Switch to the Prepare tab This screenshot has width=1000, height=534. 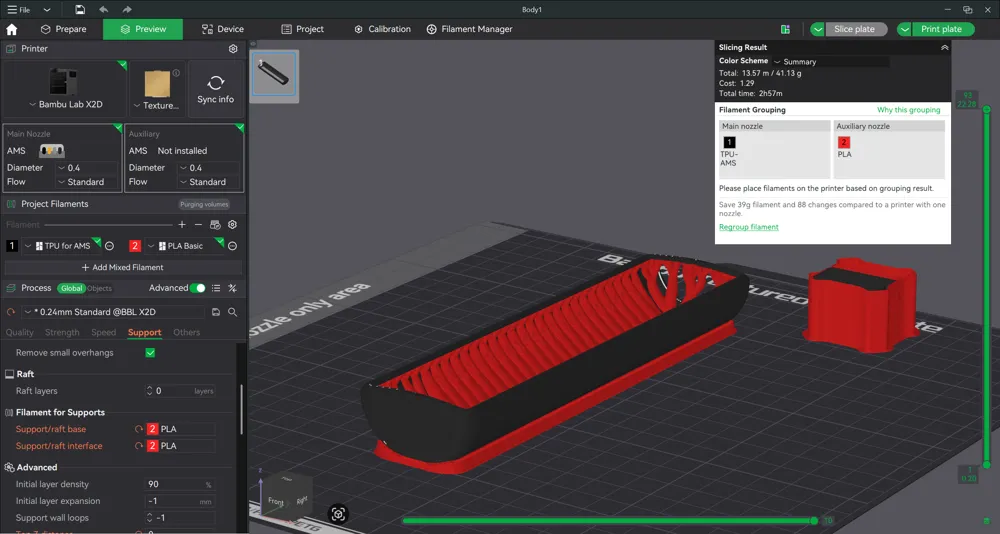click(x=63, y=29)
